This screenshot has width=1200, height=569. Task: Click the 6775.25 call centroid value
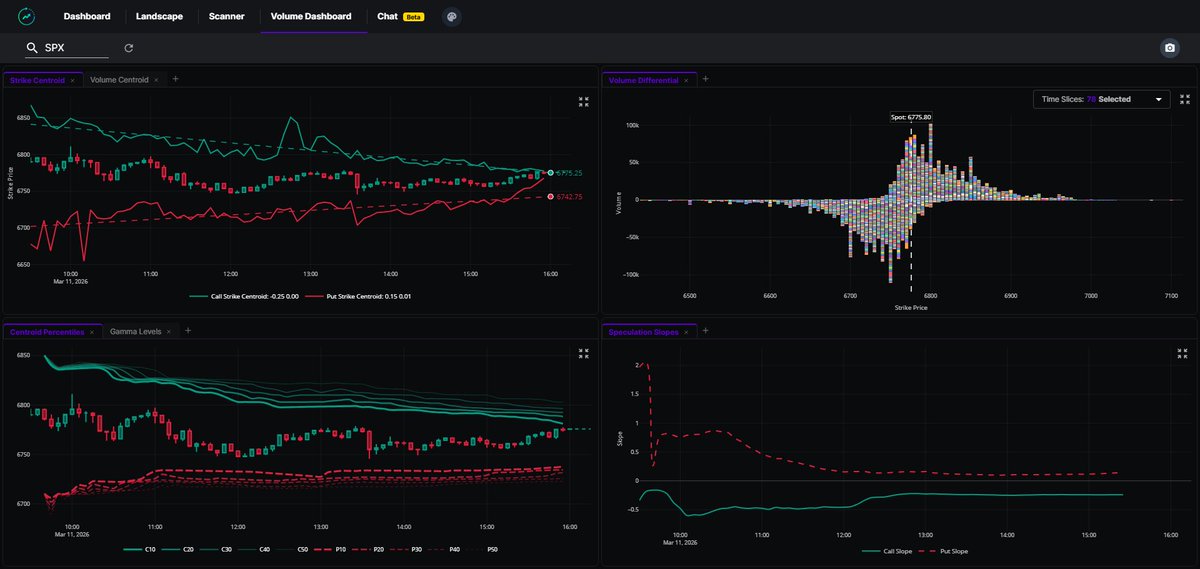(569, 173)
